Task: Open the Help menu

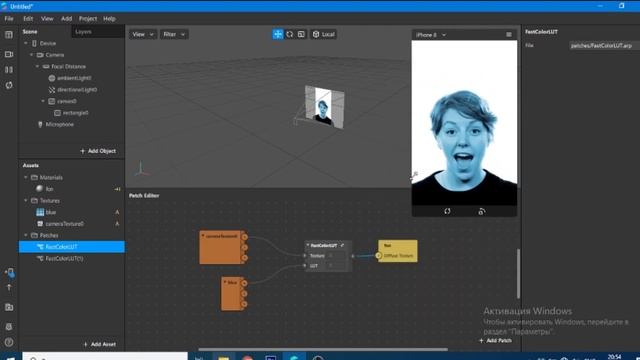Action: [109, 19]
